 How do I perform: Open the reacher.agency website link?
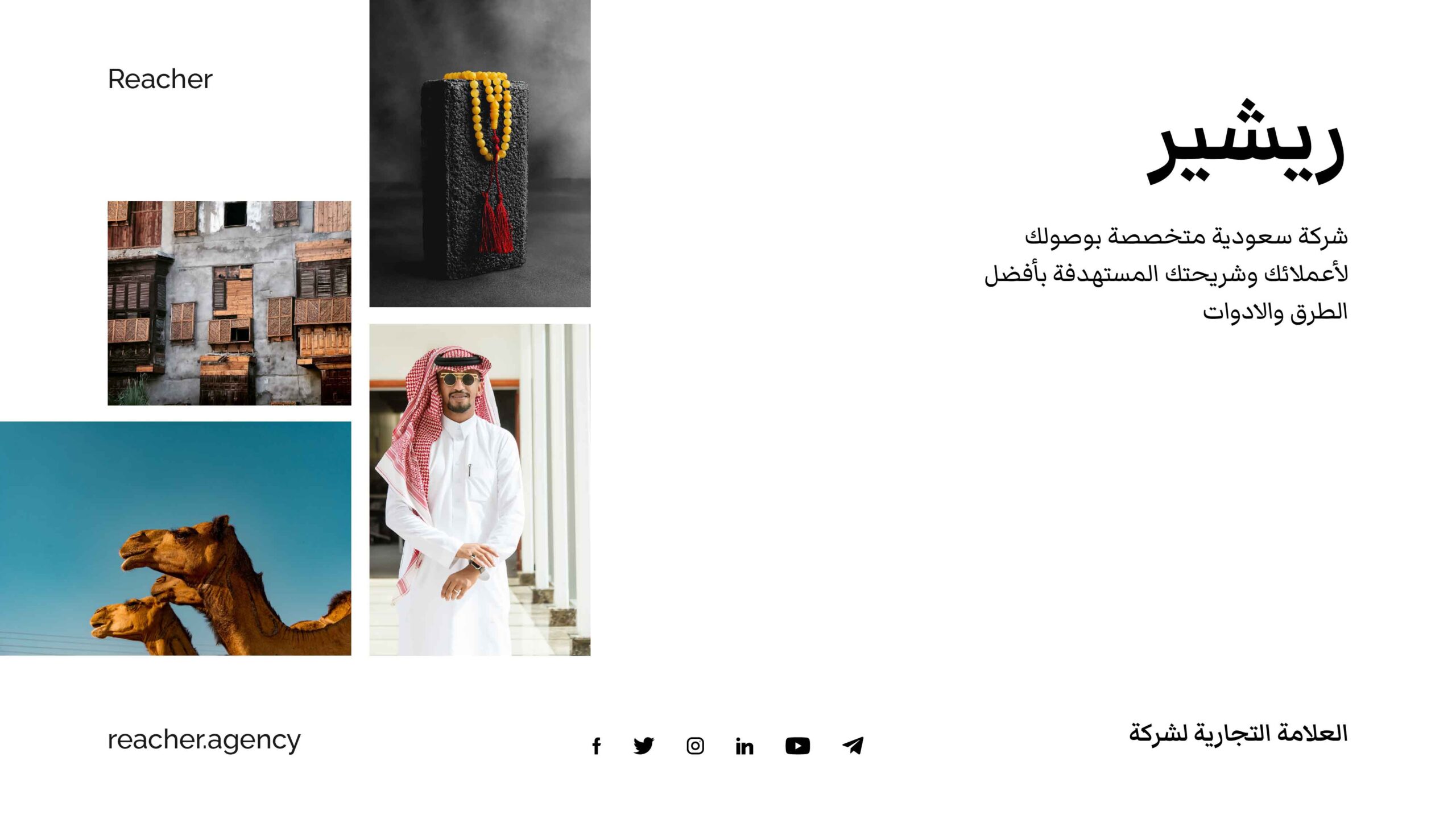point(204,740)
